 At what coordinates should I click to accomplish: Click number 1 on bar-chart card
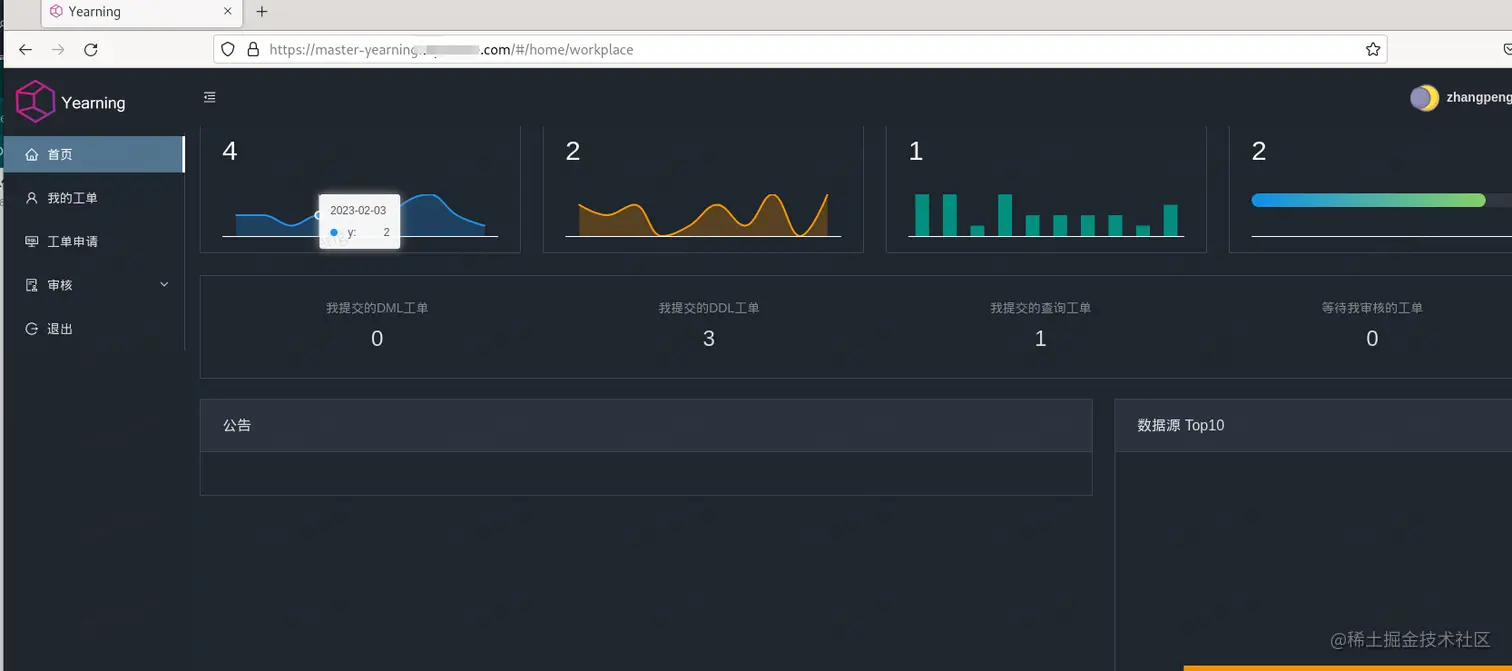tap(916, 151)
